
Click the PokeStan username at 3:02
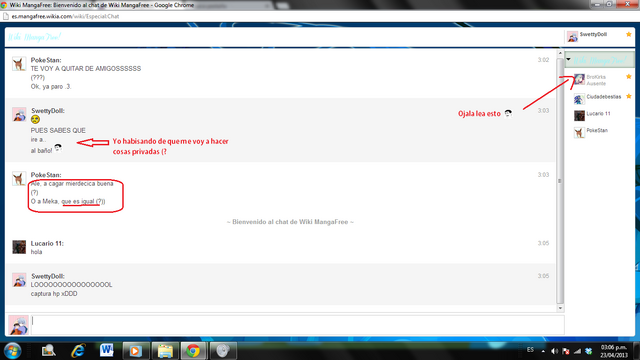[46, 60]
